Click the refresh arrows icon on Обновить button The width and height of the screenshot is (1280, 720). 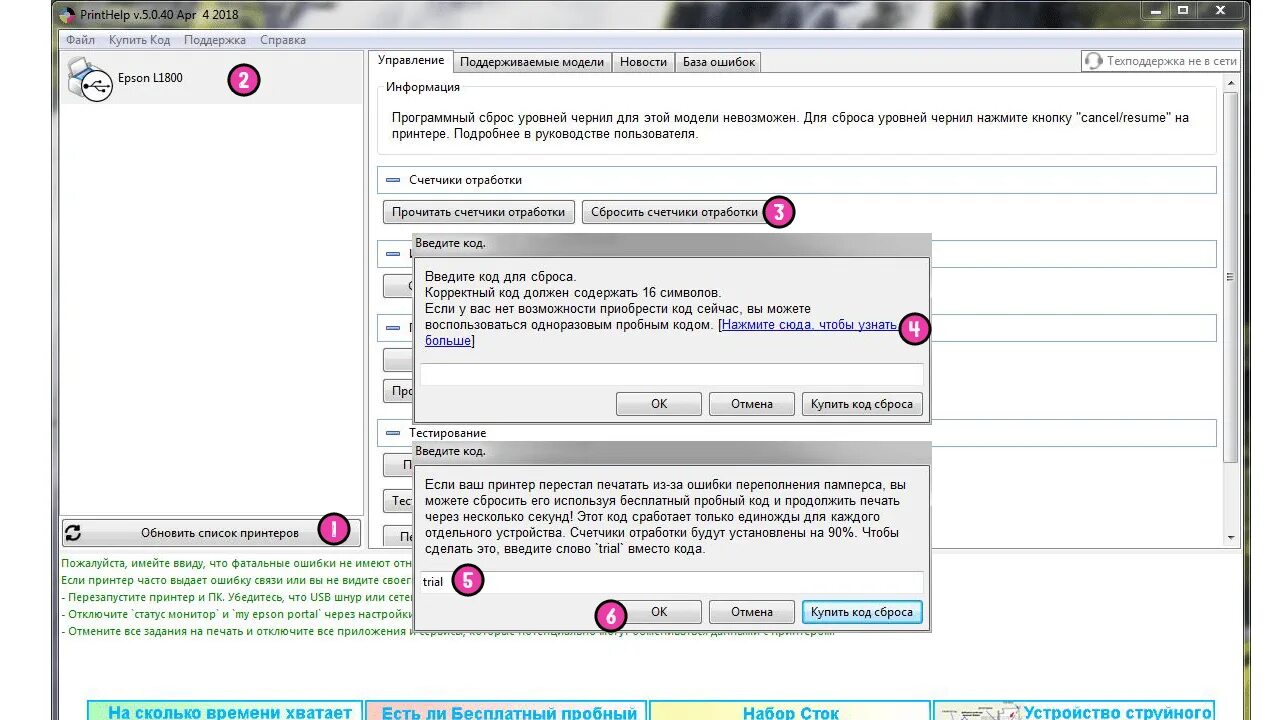(73, 533)
